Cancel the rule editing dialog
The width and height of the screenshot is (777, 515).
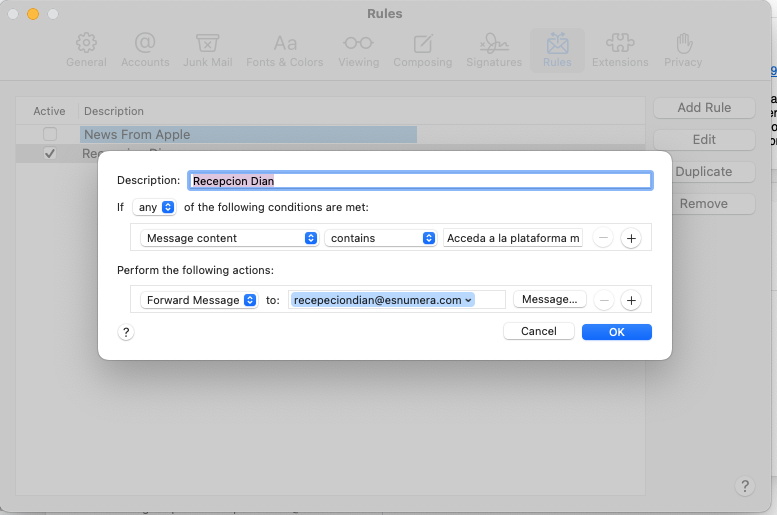pyautogui.click(x=539, y=331)
